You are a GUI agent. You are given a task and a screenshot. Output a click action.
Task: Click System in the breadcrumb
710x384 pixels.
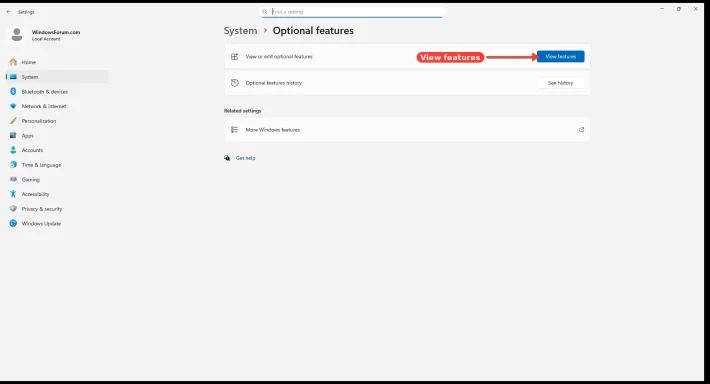240,31
